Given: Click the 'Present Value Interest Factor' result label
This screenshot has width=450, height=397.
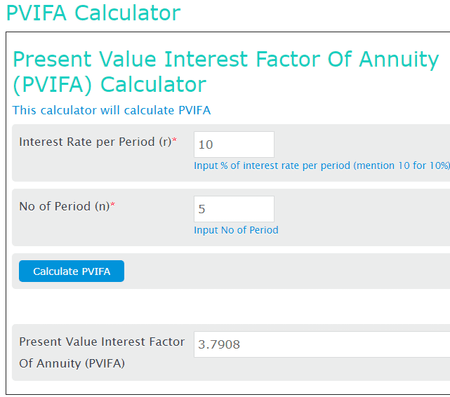Looking at the screenshot, I should click(x=102, y=342).
